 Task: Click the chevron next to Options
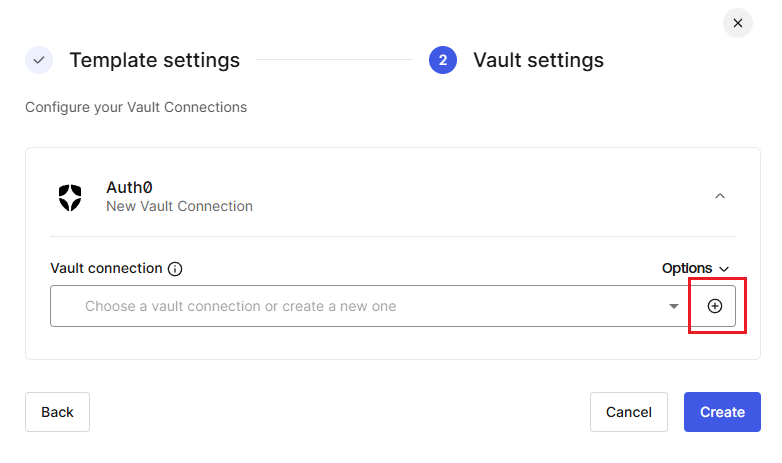point(724,269)
